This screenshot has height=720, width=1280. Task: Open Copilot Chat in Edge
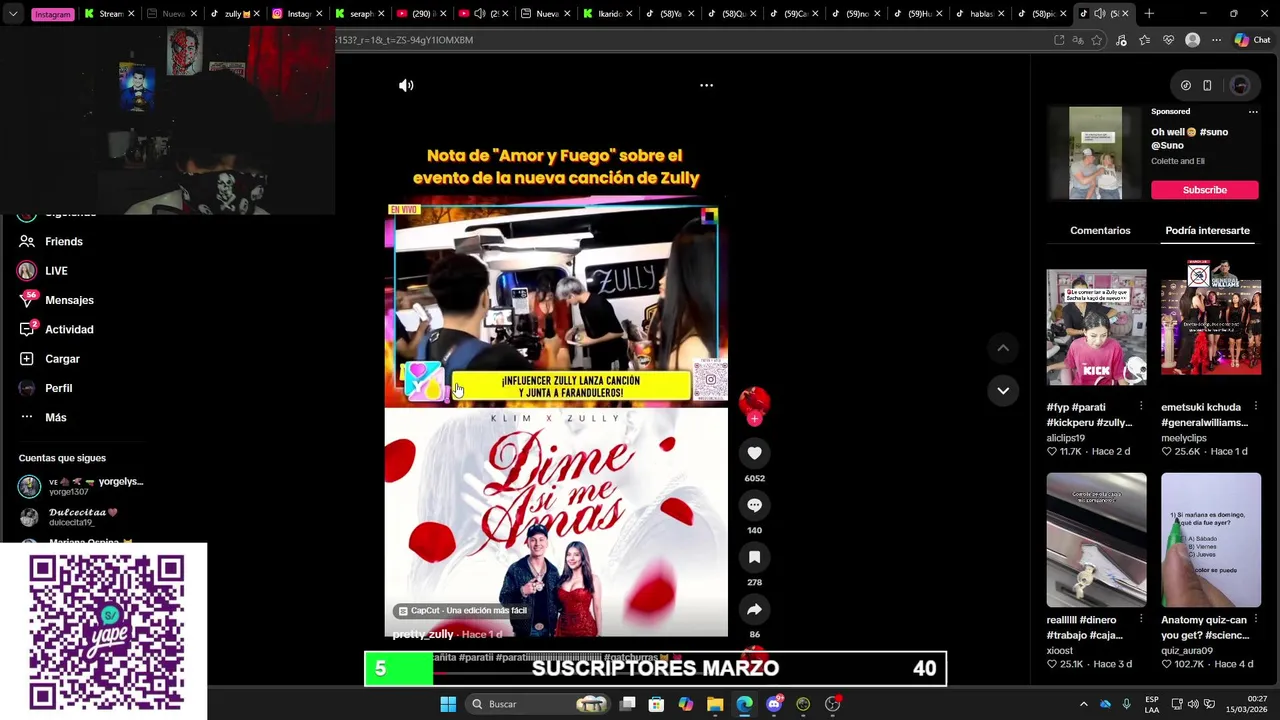(1252, 40)
